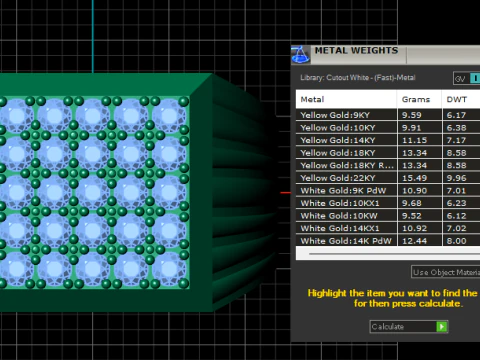Select White Gold:14K PdW row
480x360 pixels.
[x=388, y=241]
